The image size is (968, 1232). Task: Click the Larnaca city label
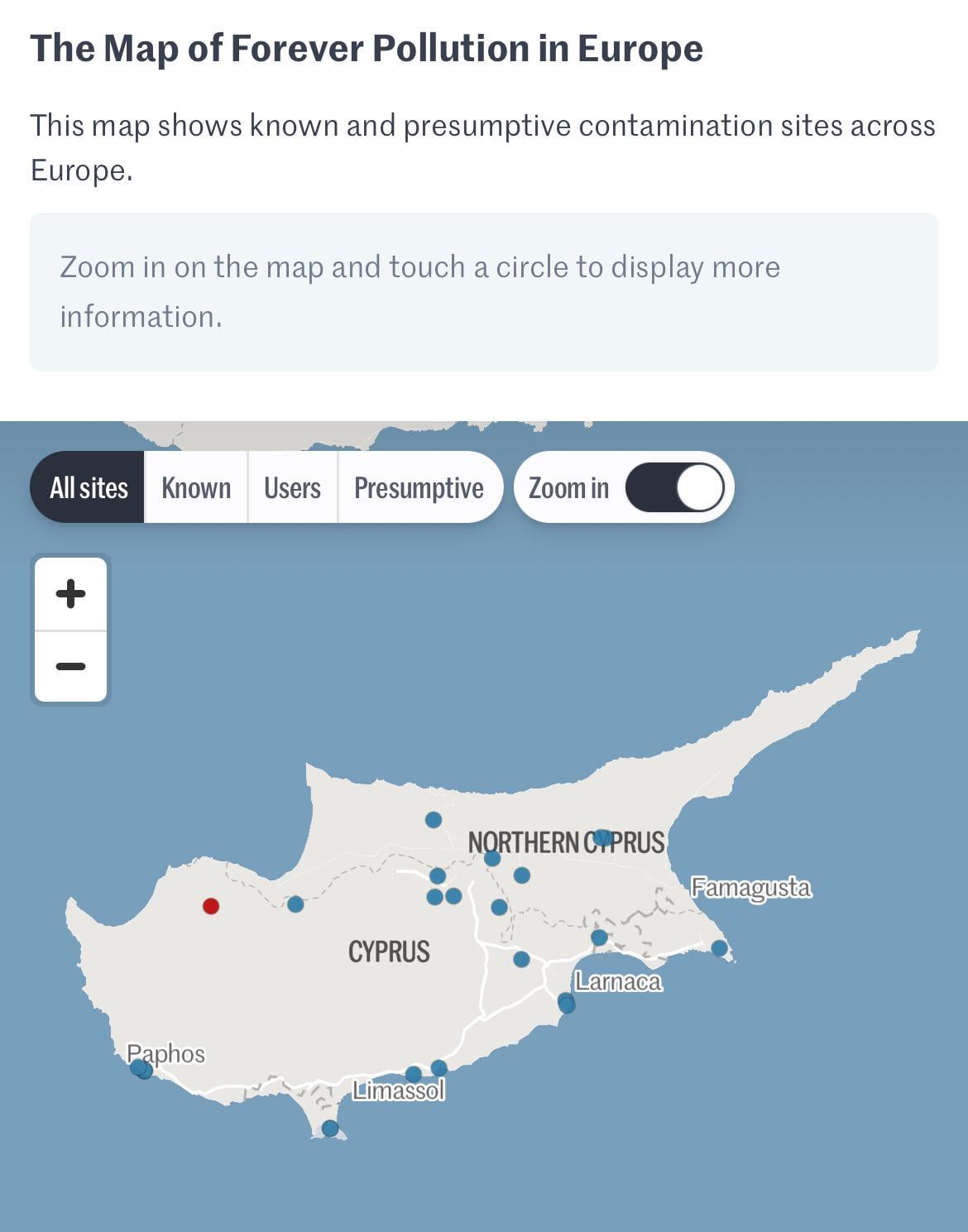[618, 982]
